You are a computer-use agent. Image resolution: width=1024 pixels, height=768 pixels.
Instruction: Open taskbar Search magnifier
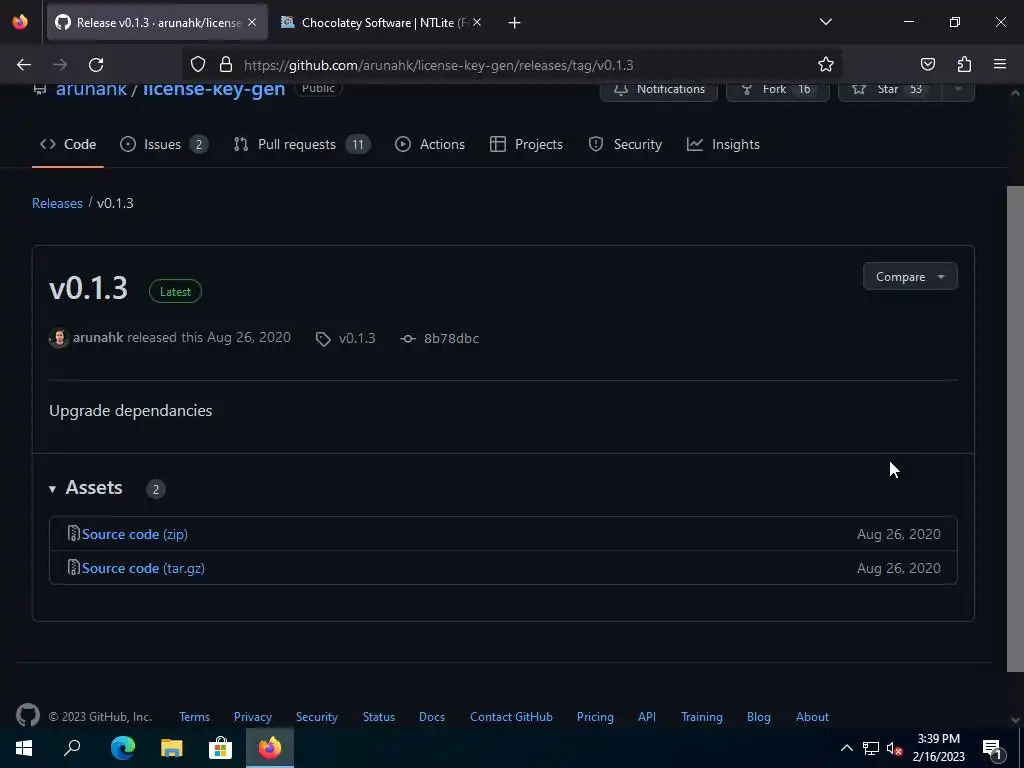72,748
